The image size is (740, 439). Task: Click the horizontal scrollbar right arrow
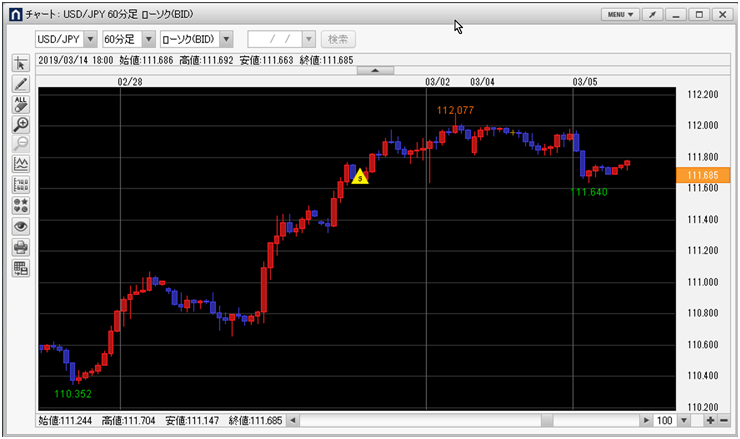tap(646, 421)
